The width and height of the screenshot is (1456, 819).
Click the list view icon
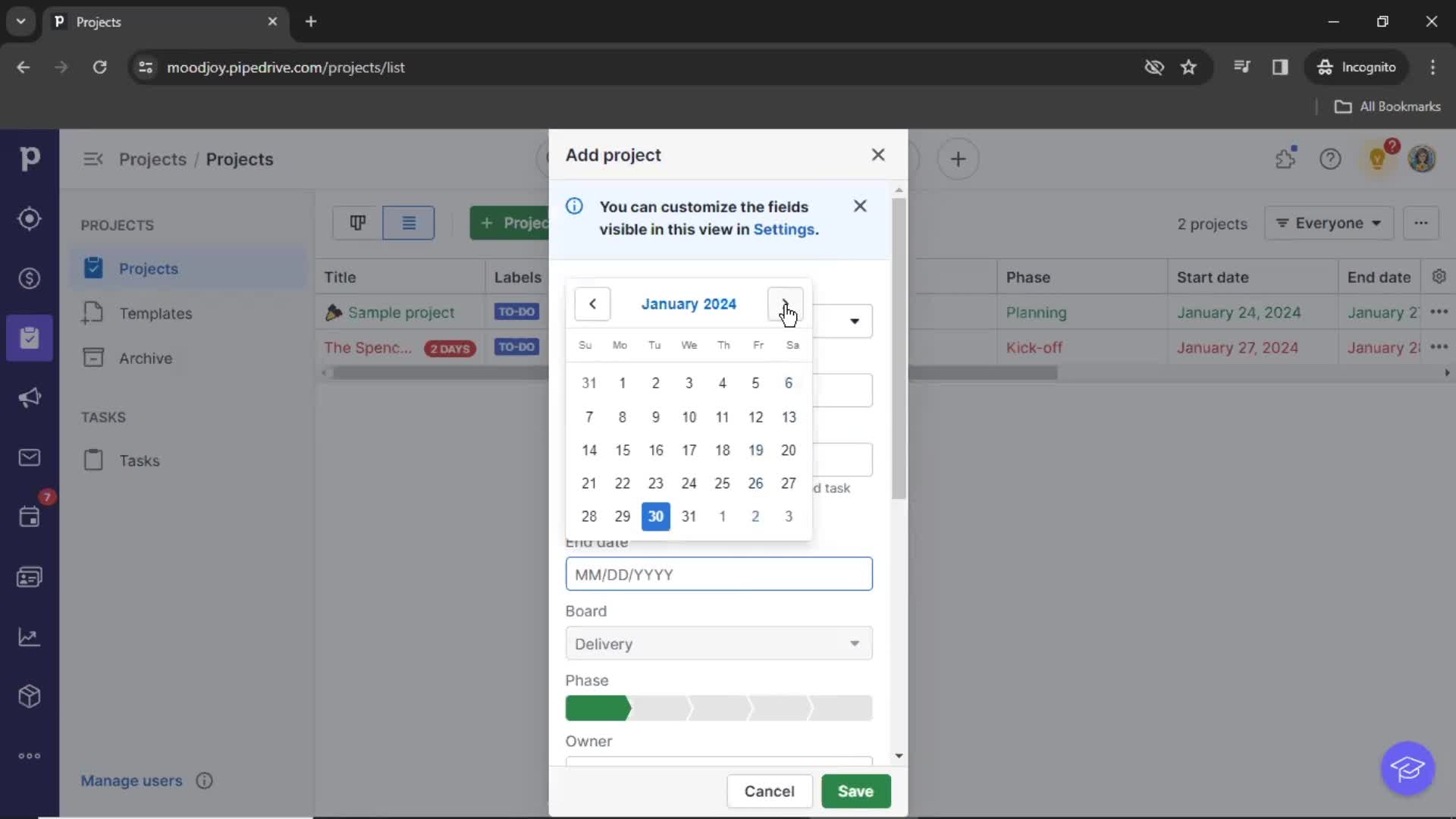pyautogui.click(x=408, y=222)
